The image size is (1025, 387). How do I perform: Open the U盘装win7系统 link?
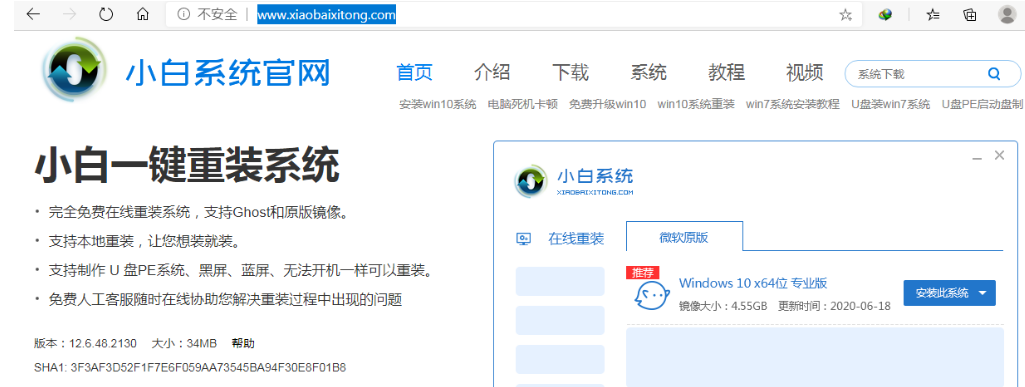coord(890,104)
